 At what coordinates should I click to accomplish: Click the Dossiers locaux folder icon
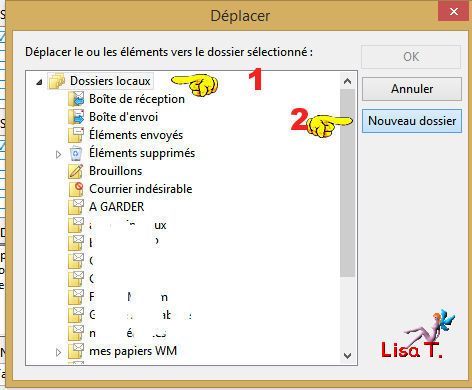[57, 81]
